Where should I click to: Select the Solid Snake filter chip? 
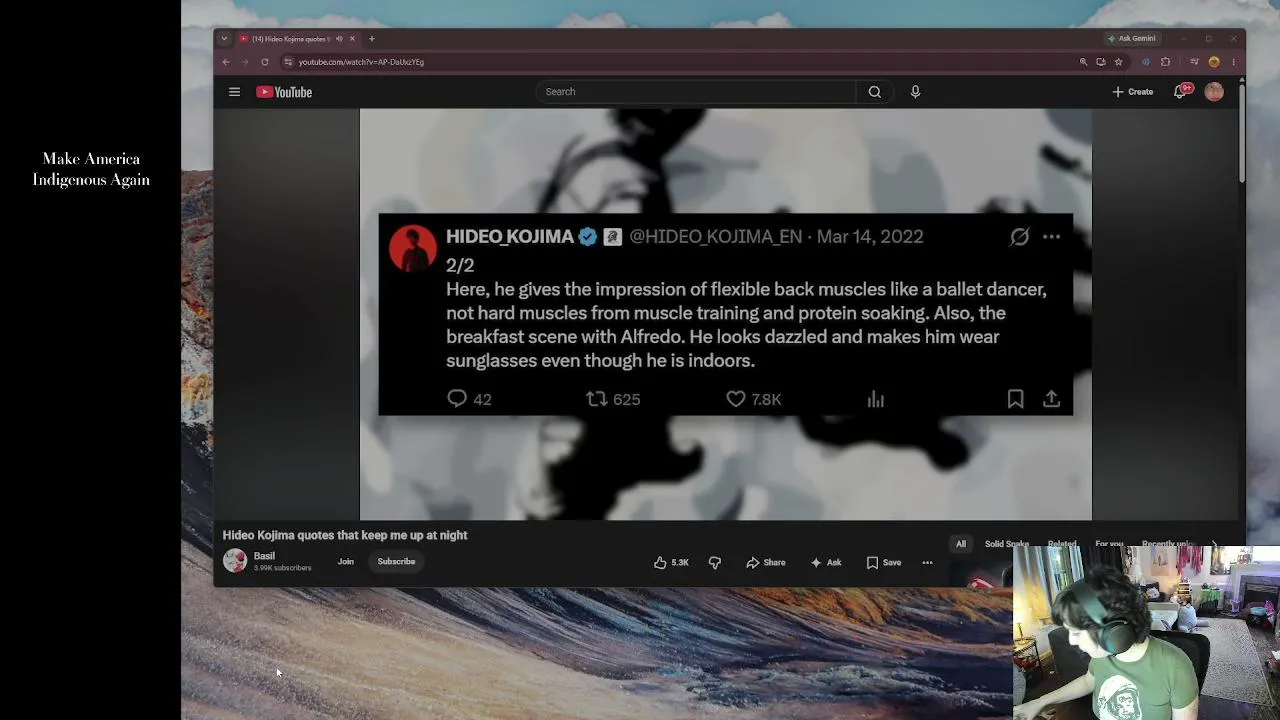[x=1007, y=544]
